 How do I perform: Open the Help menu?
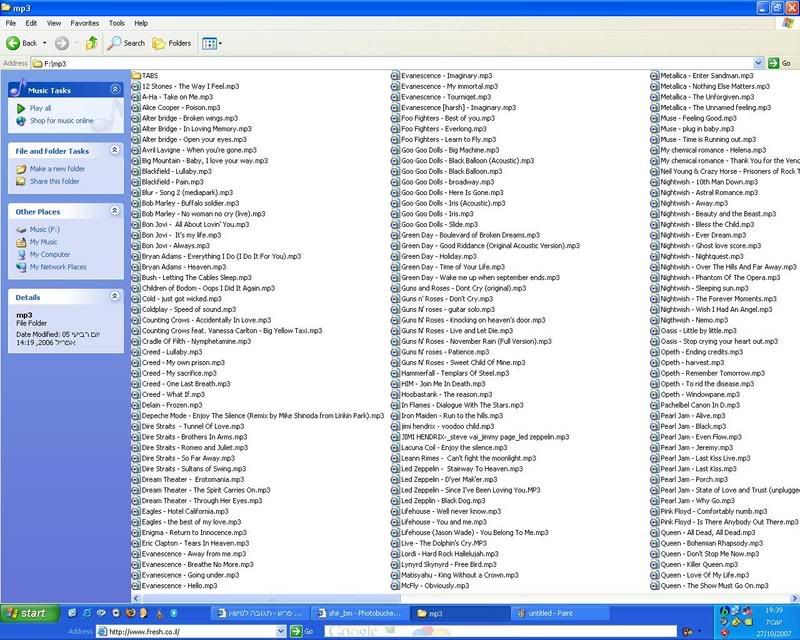pos(141,23)
